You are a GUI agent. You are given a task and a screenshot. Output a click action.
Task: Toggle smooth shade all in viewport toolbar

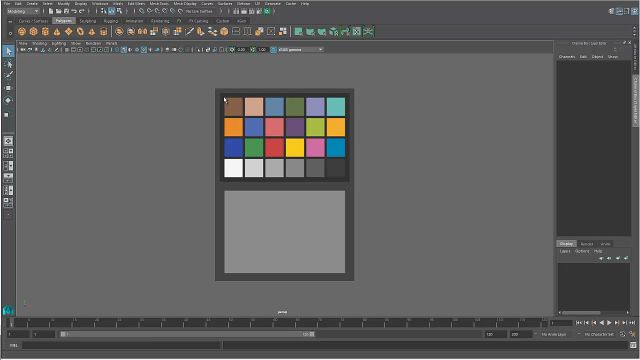pyautogui.click(x=124, y=50)
